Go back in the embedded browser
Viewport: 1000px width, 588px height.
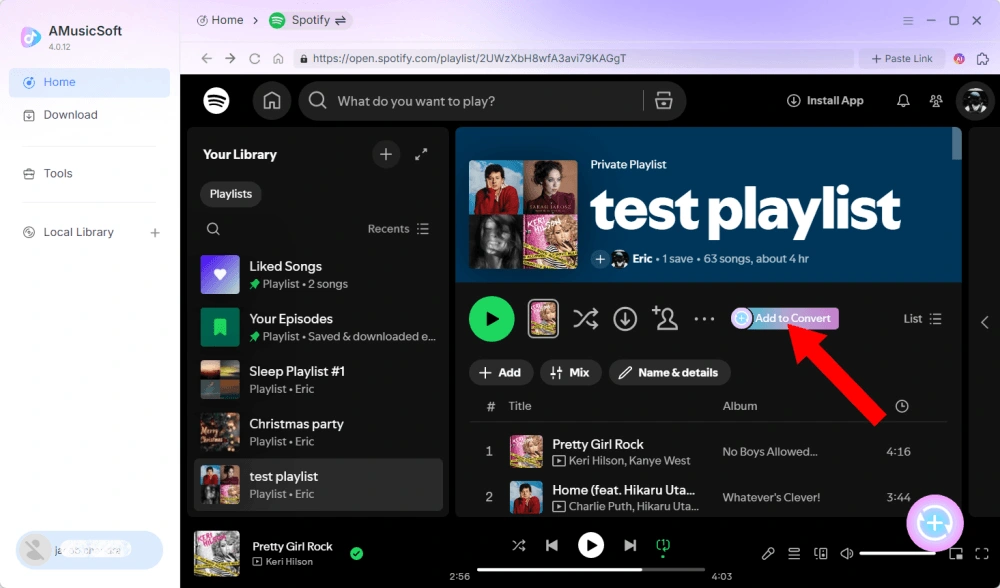point(207,59)
